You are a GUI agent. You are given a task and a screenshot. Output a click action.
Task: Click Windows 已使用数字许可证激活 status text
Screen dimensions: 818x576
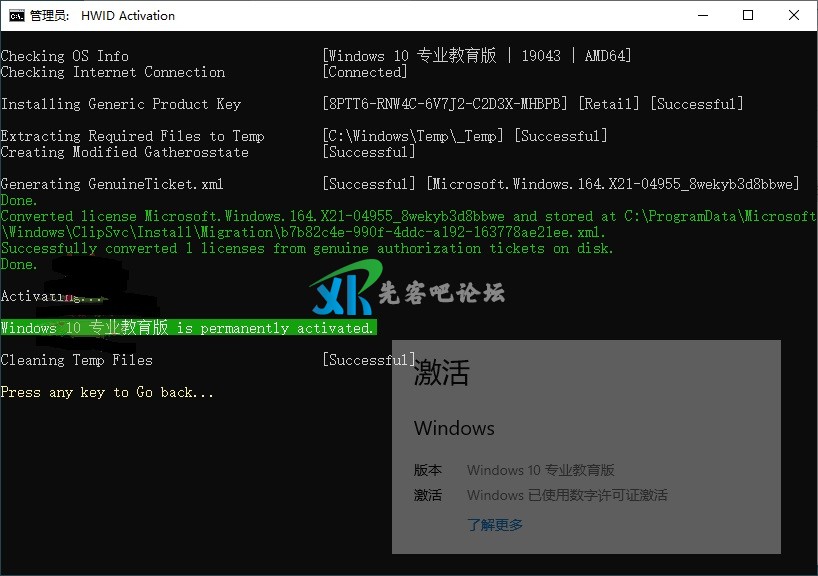[567, 495]
